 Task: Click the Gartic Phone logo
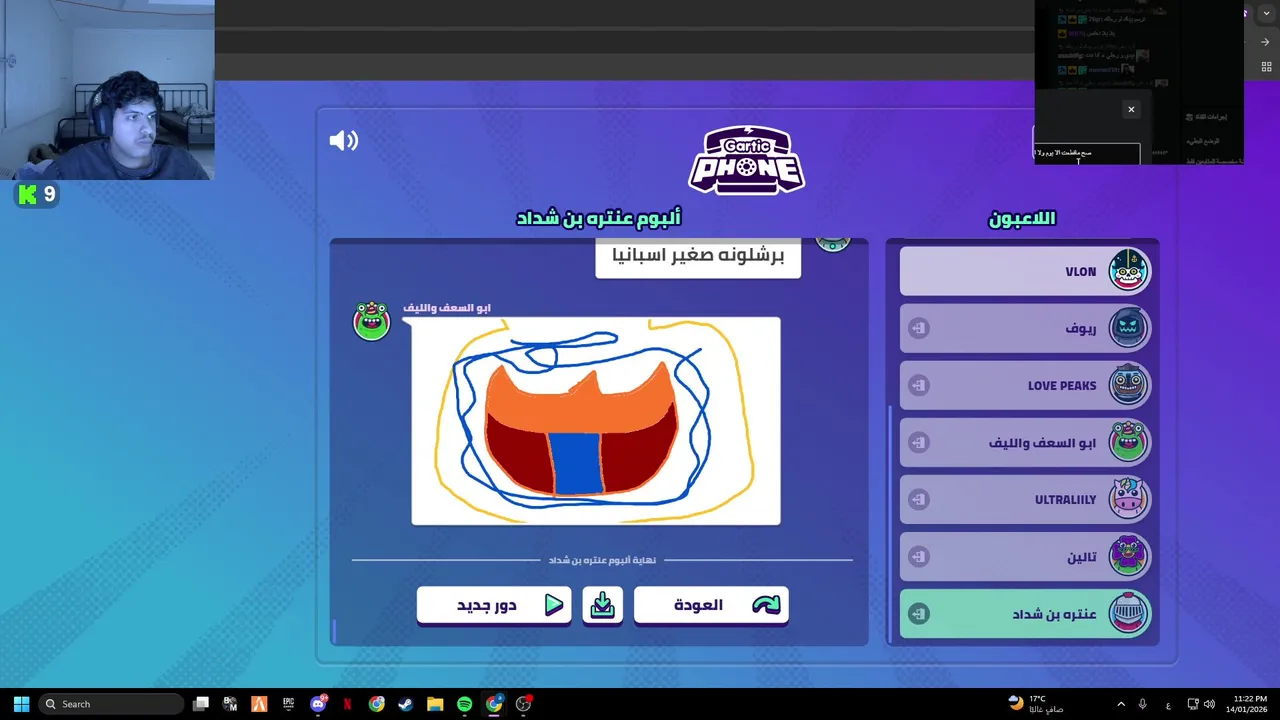pos(746,160)
